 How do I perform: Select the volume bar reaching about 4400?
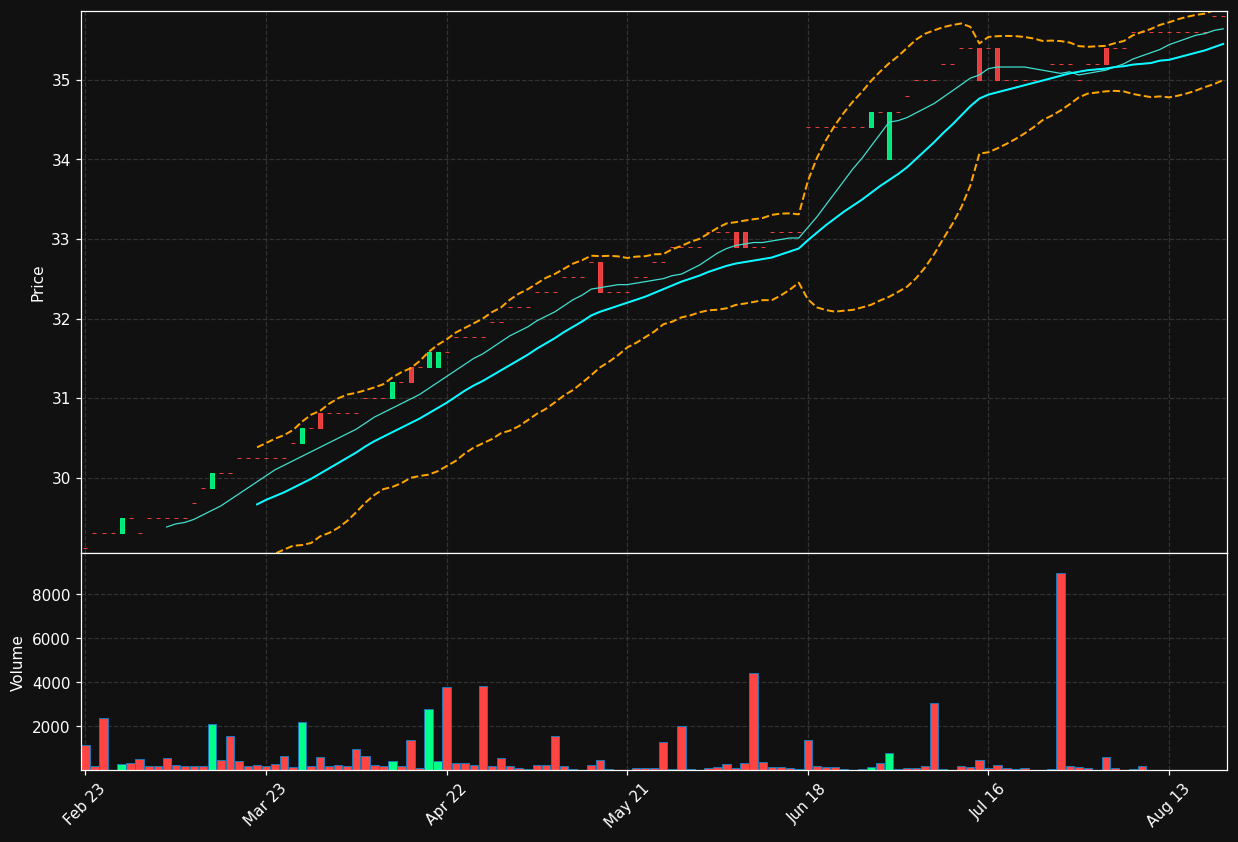pos(754,721)
